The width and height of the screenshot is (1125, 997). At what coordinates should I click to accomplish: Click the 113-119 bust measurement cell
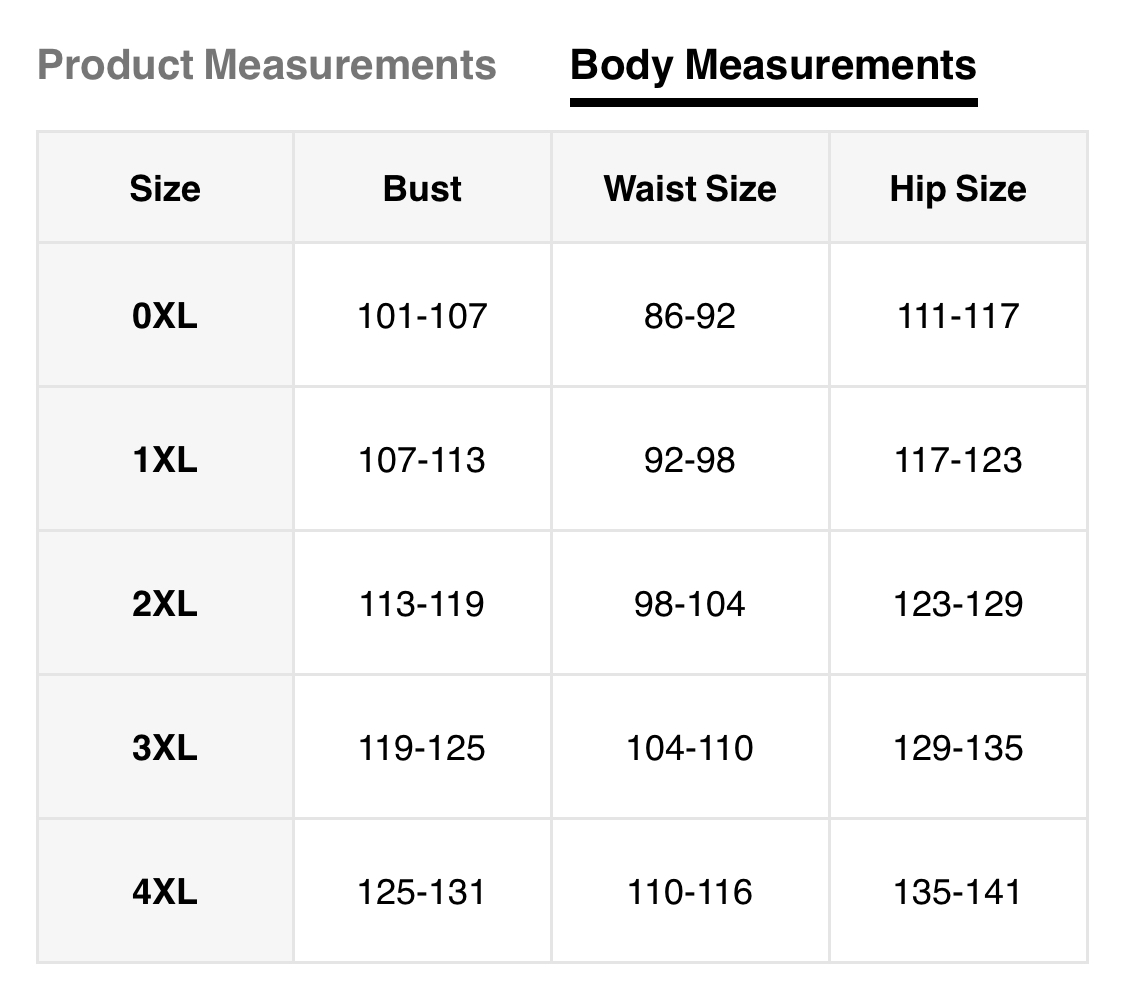point(422,604)
